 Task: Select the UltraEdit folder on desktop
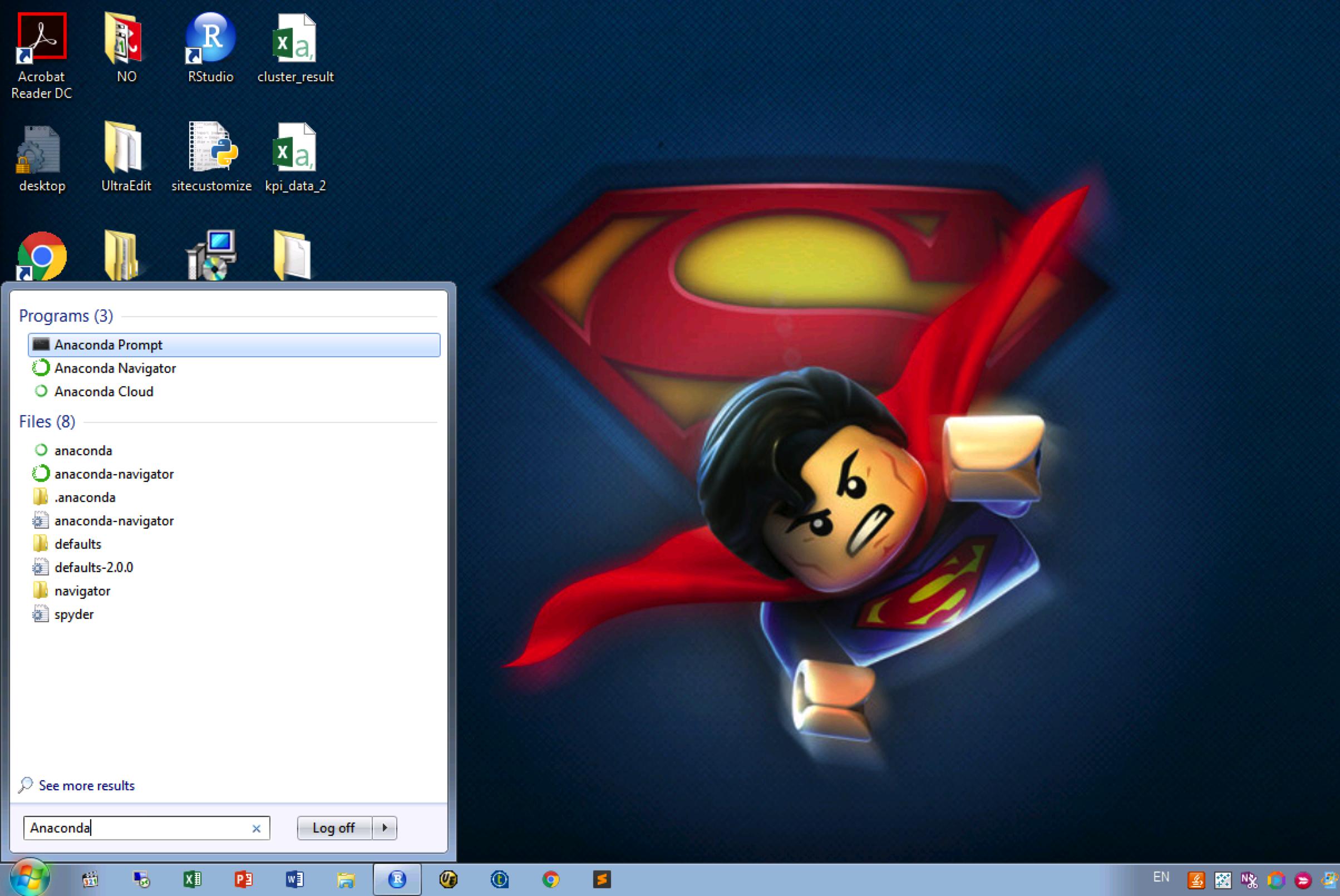point(126,157)
